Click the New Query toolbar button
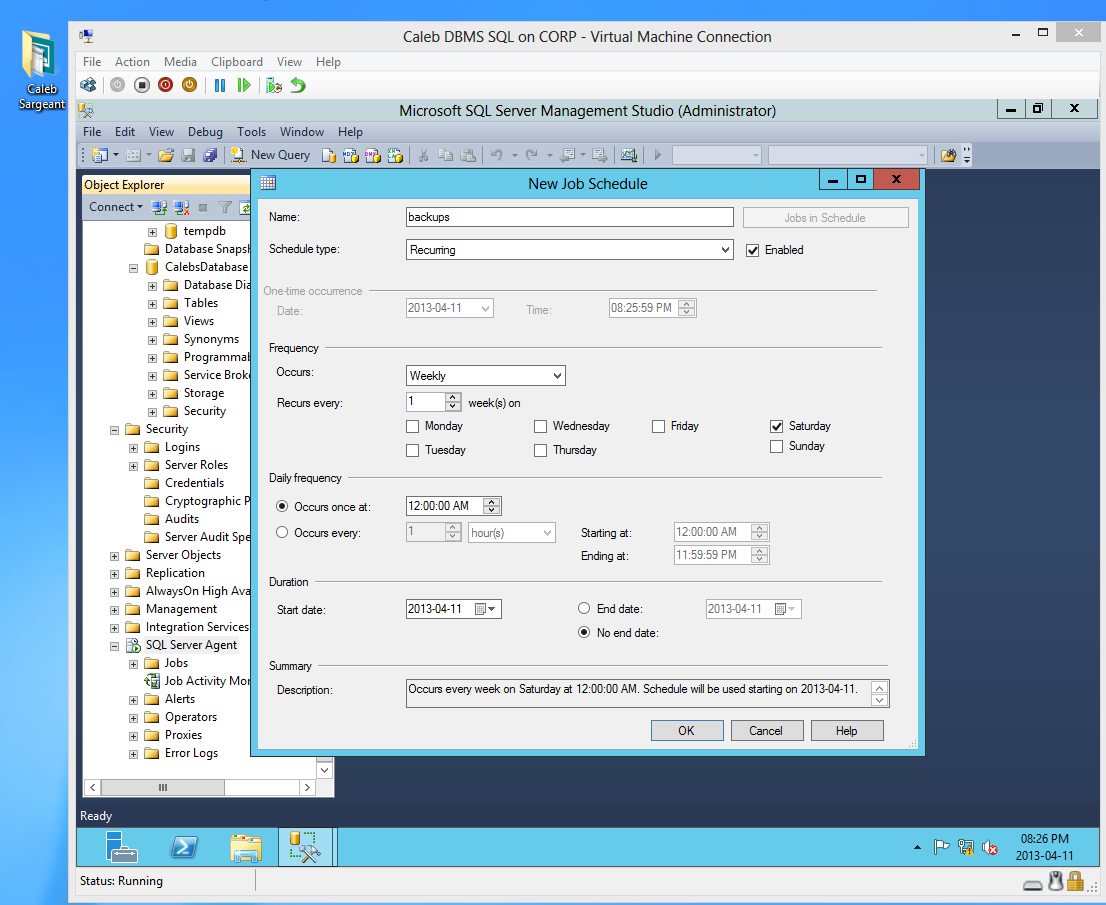 point(271,155)
